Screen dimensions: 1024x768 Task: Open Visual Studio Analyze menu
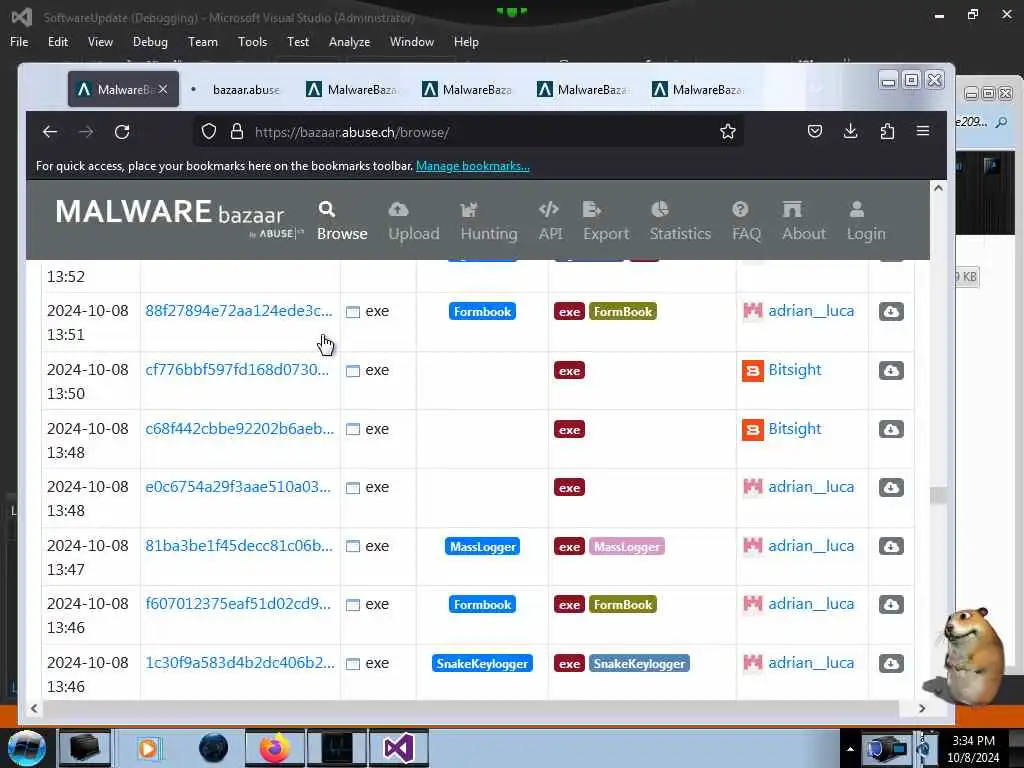pyautogui.click(x=349, y=42)
